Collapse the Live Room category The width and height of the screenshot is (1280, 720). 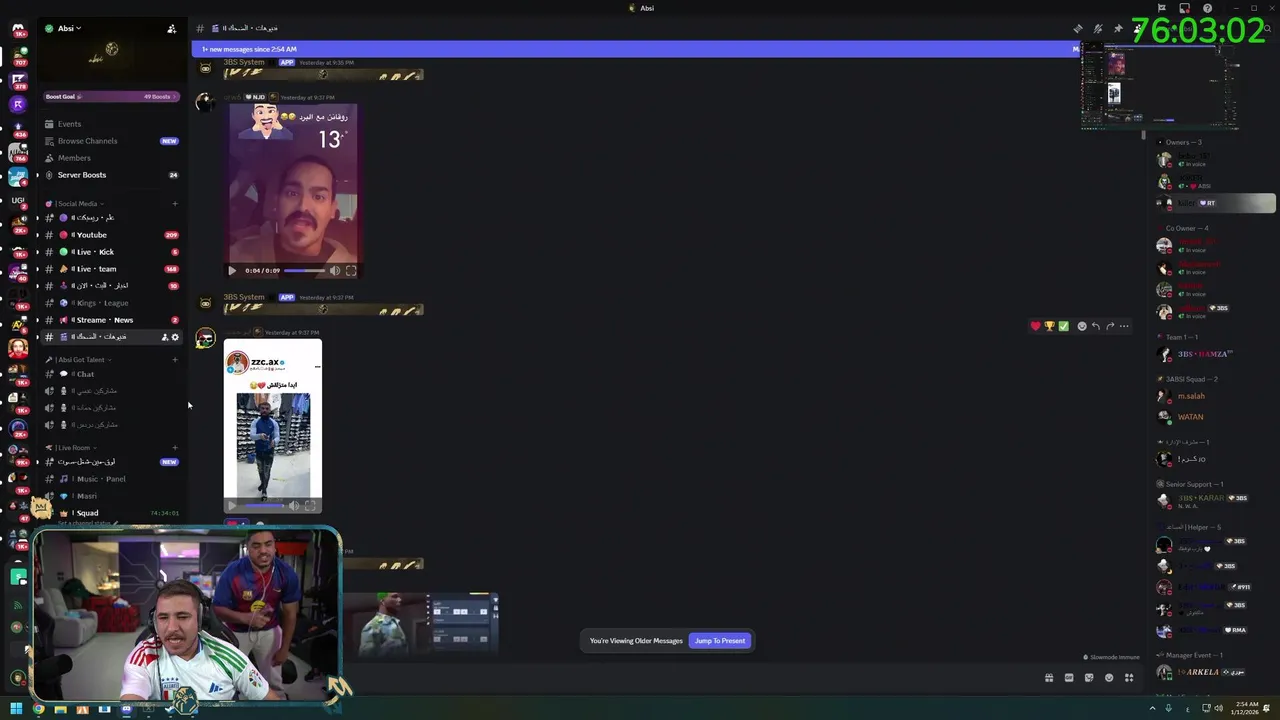point(72,448)
